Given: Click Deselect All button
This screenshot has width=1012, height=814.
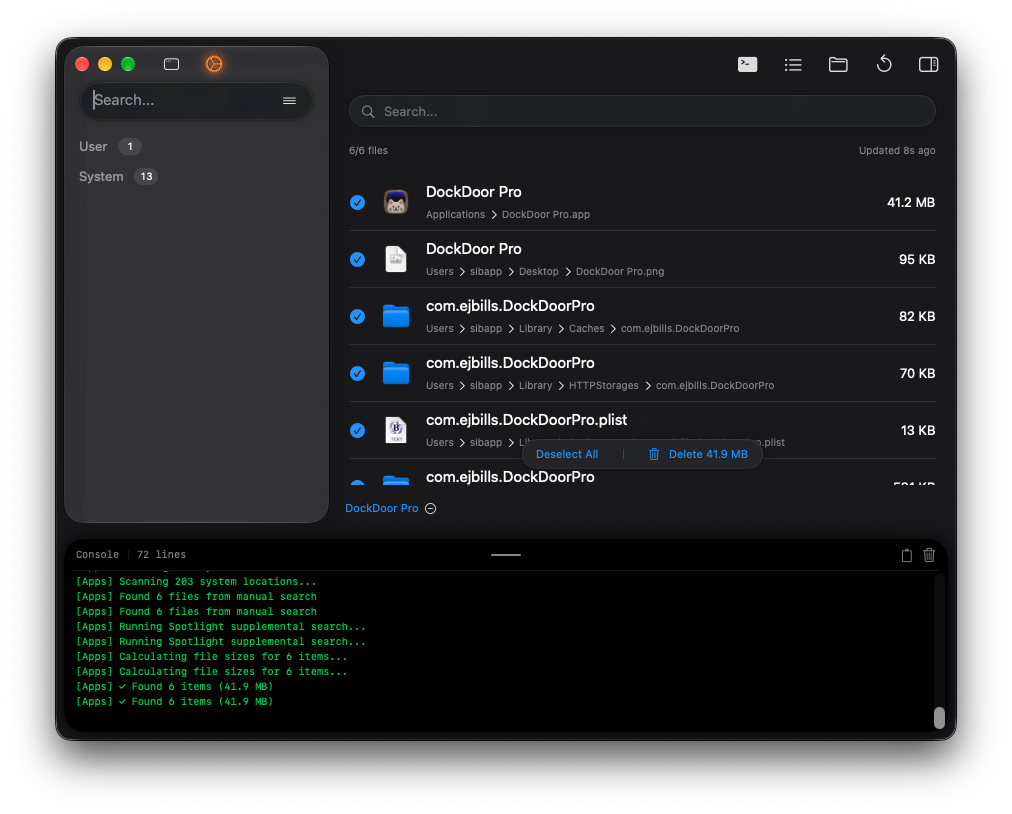Looking at the screenshot, I should (x=567, y=454).
